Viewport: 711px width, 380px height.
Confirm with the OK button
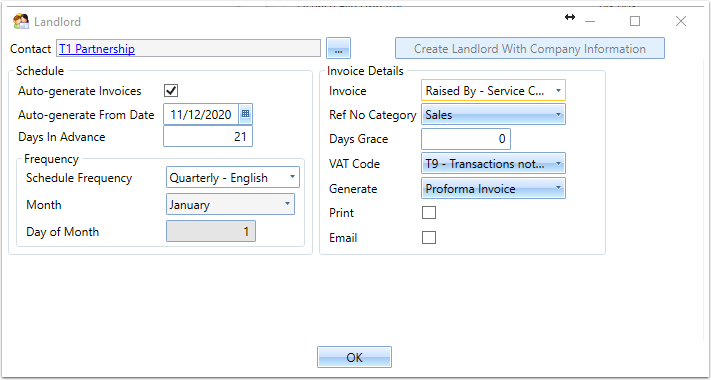click(354, 357)
